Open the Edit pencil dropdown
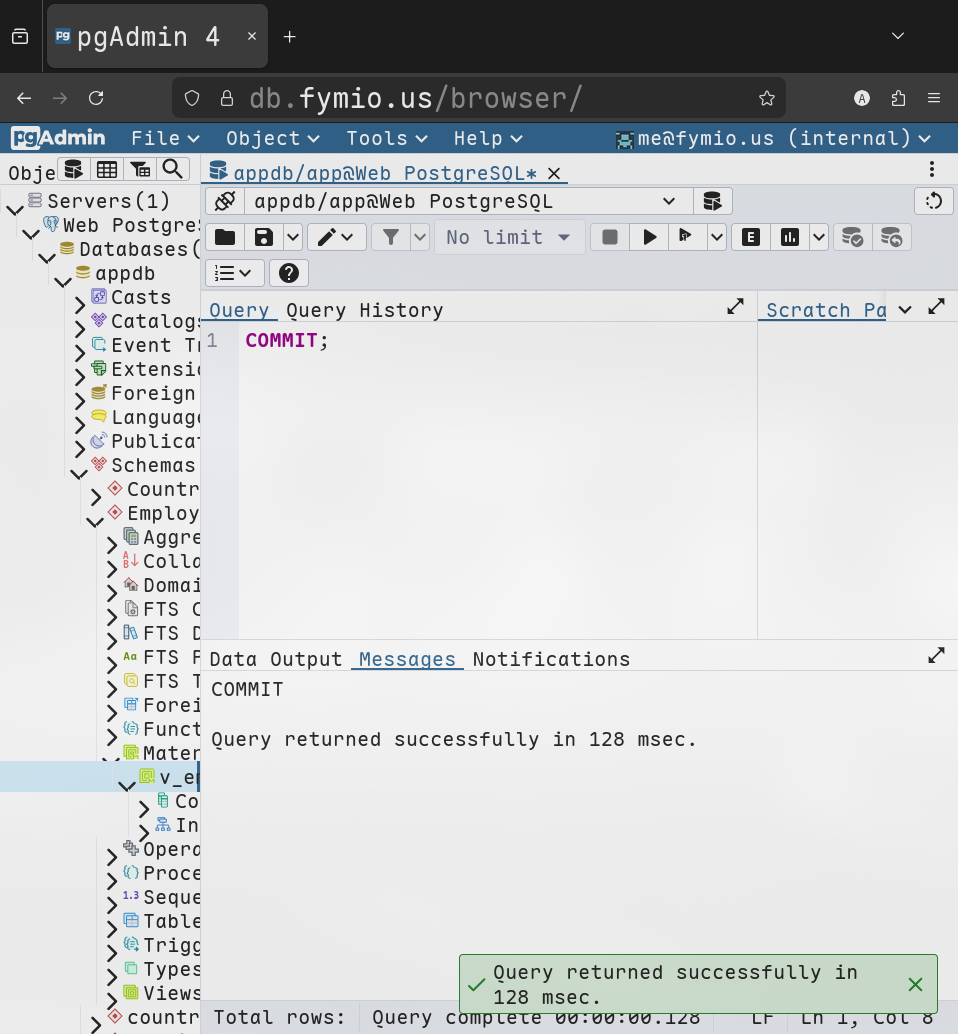Screen dimensions: 958x1034 pos(335,237)
